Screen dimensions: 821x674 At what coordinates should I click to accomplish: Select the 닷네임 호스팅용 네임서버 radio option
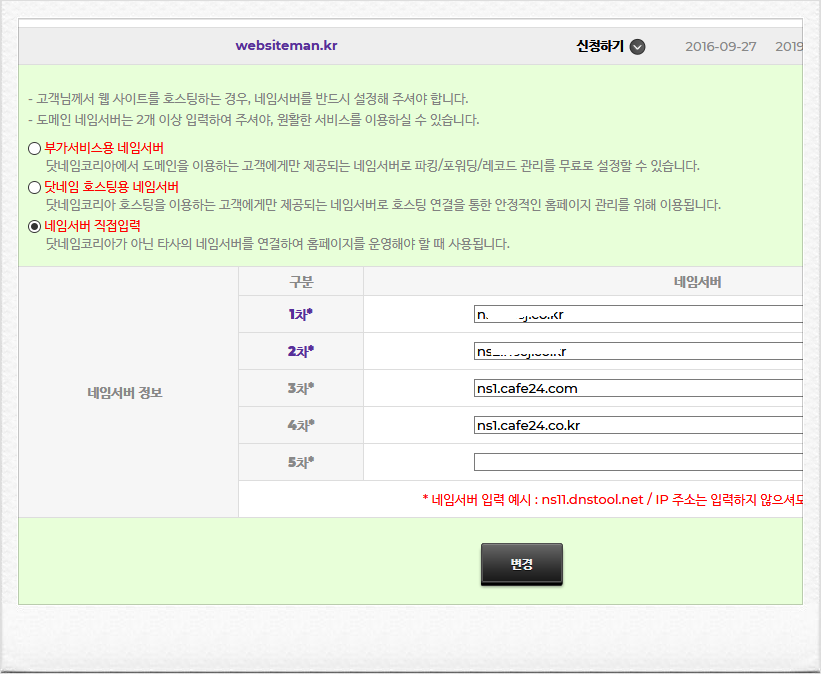point(35,187)
